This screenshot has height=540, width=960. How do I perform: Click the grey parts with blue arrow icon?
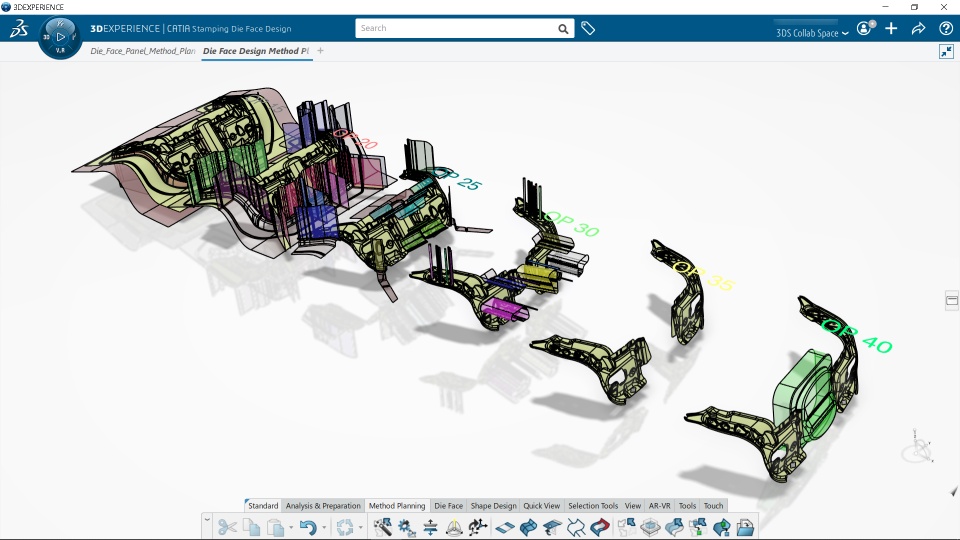tap(626, 527)
